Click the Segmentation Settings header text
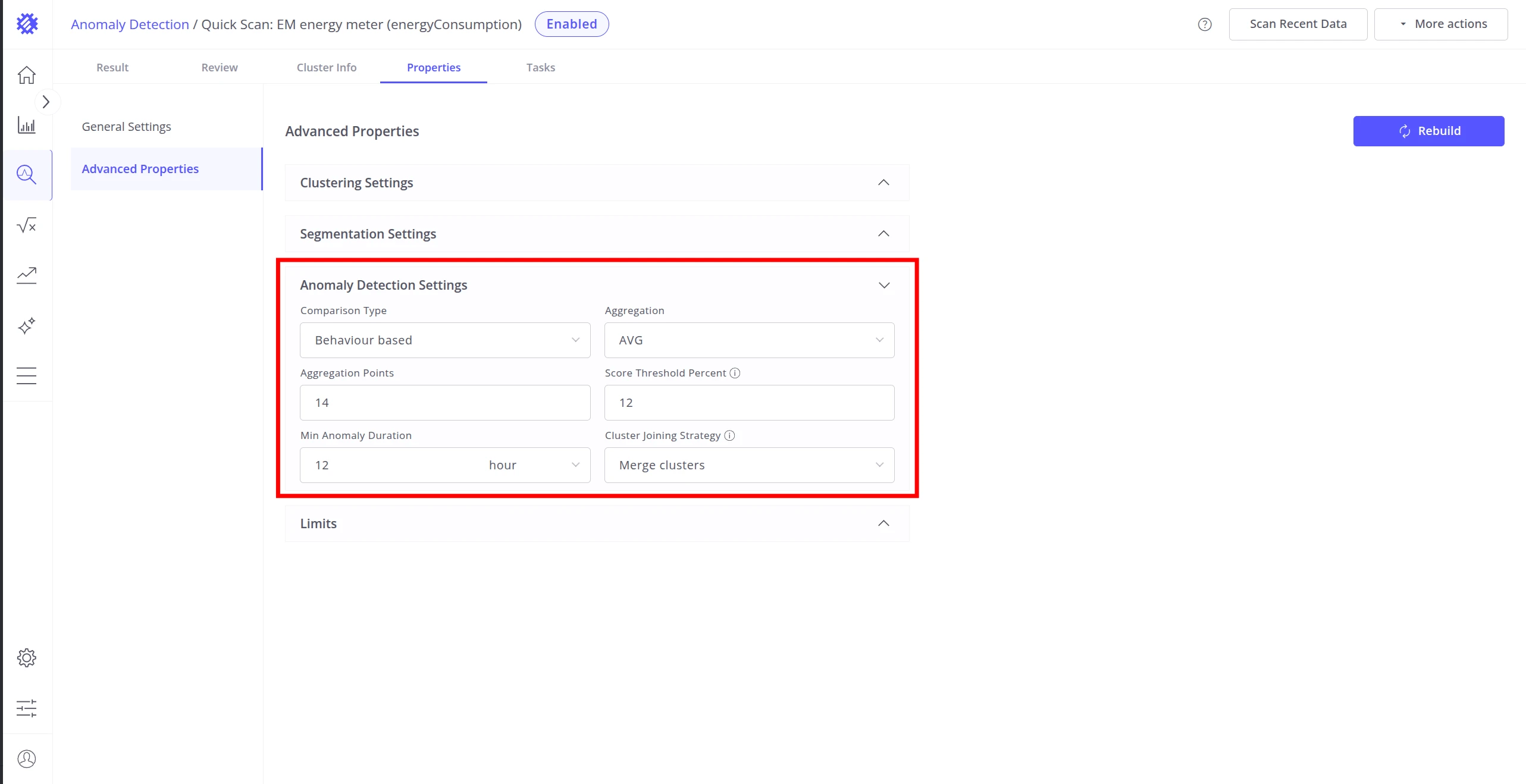Image resolution: width=1526 pixels, height=784 pixels. [368, 234]
